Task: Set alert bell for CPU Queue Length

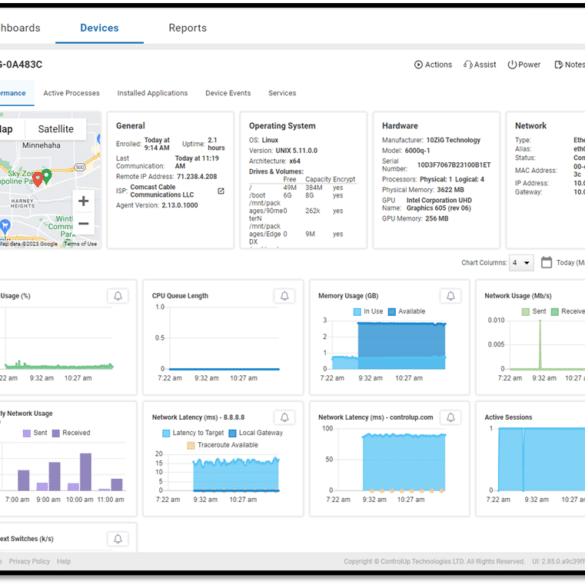Action: (284, 296)
